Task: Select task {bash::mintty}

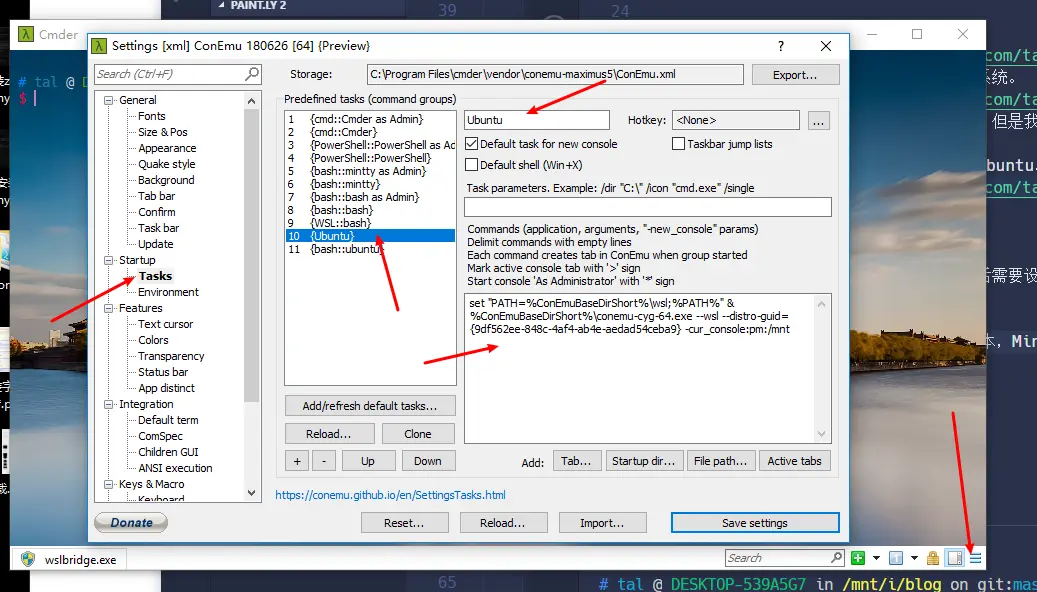Action: coord(370,184)
